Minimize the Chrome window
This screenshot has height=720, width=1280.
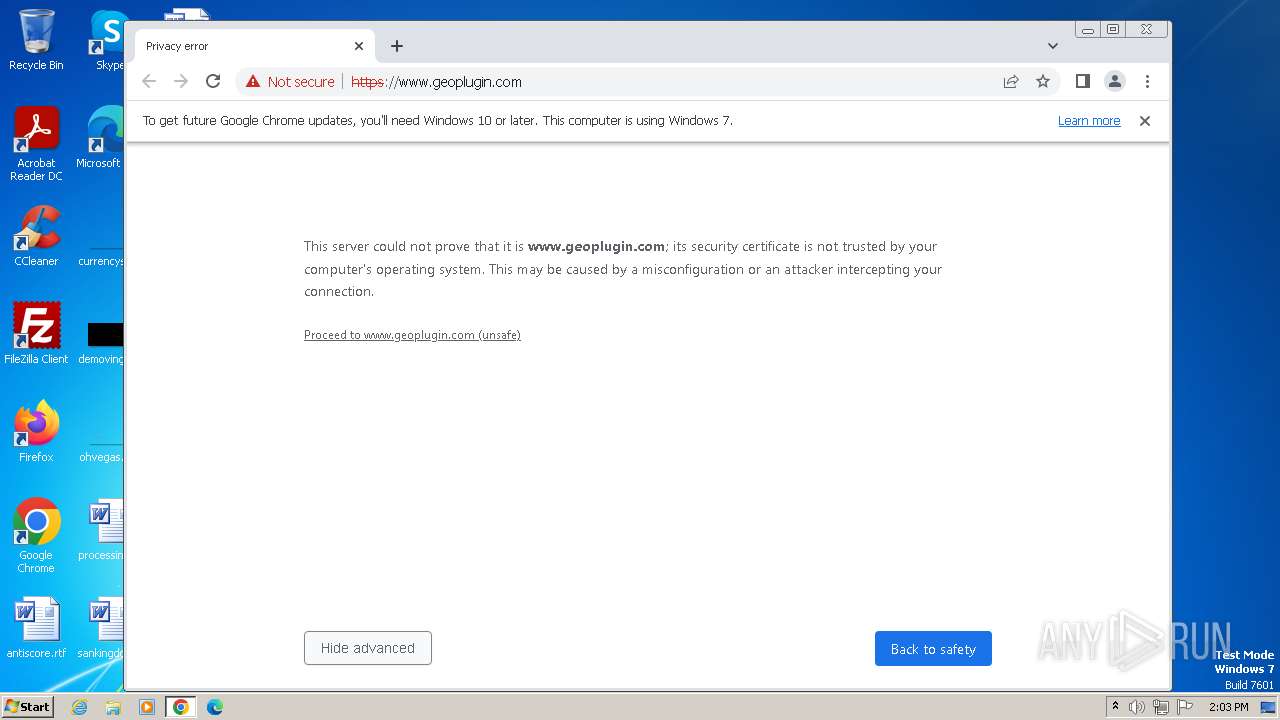pyautogui.click(x=1088, y=30)
